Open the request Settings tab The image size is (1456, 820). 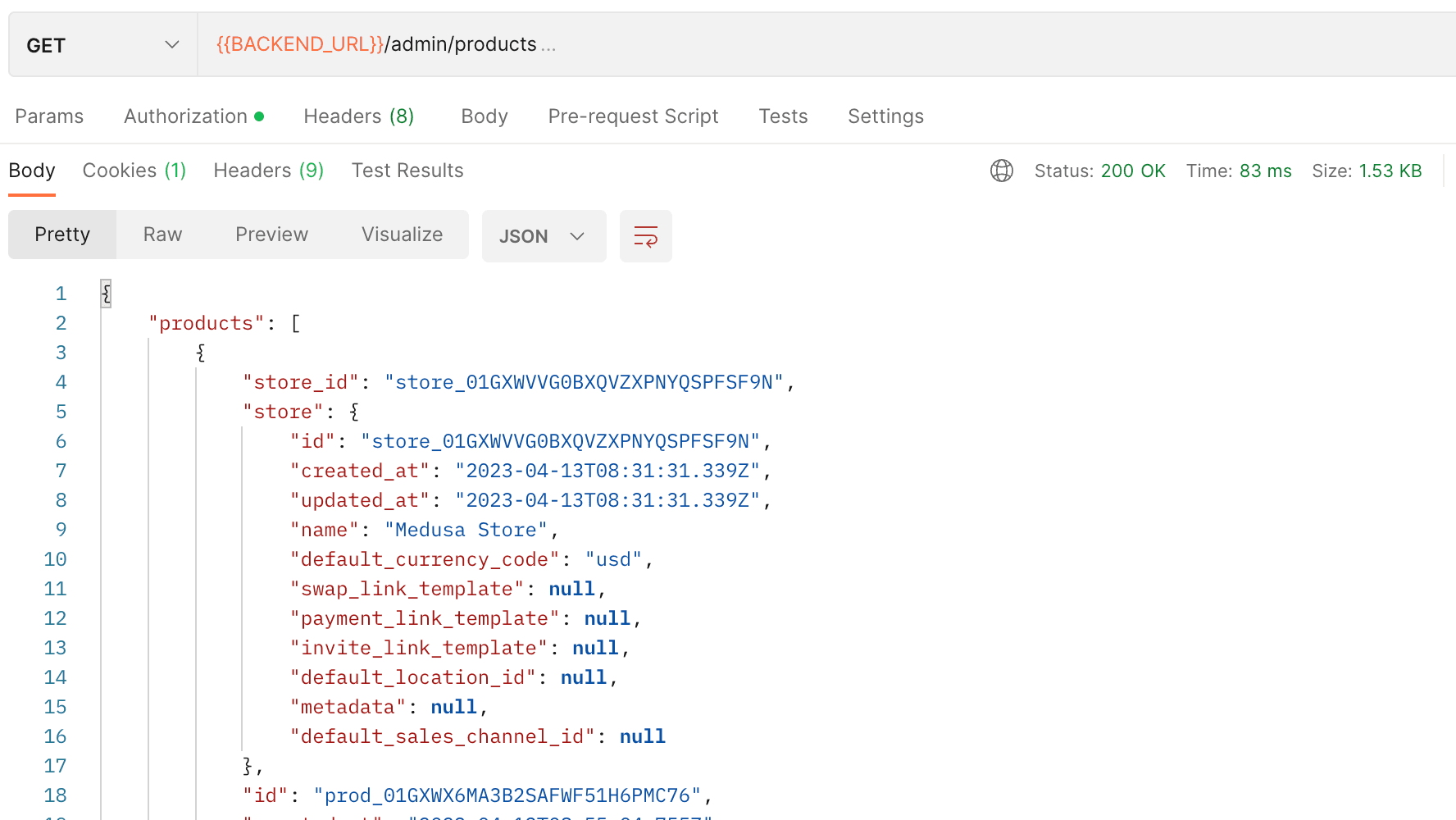885,116
